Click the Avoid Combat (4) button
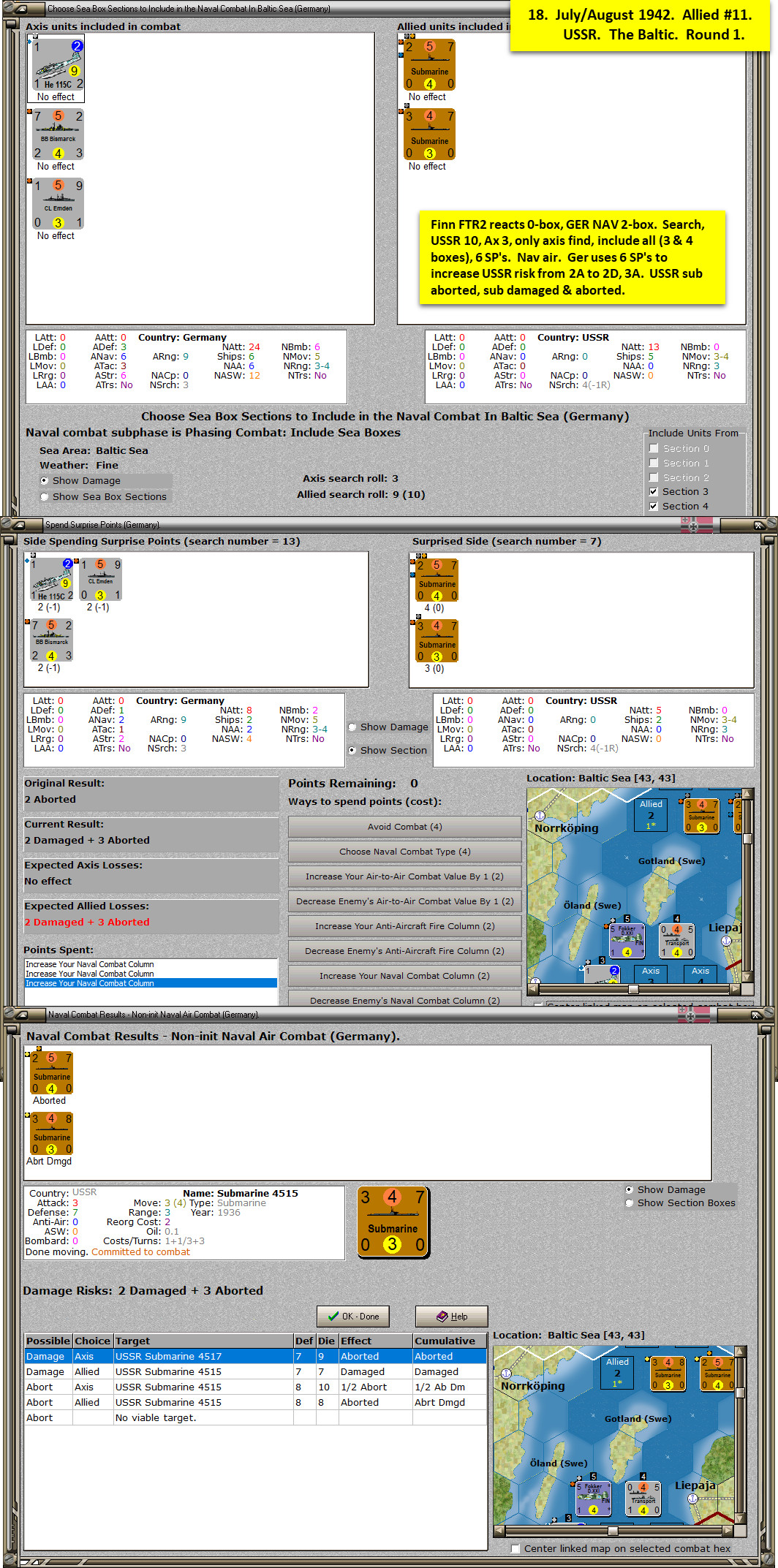Image resolution: width=778 pixels, height=1568 pixels. click(x=404, y=827)
